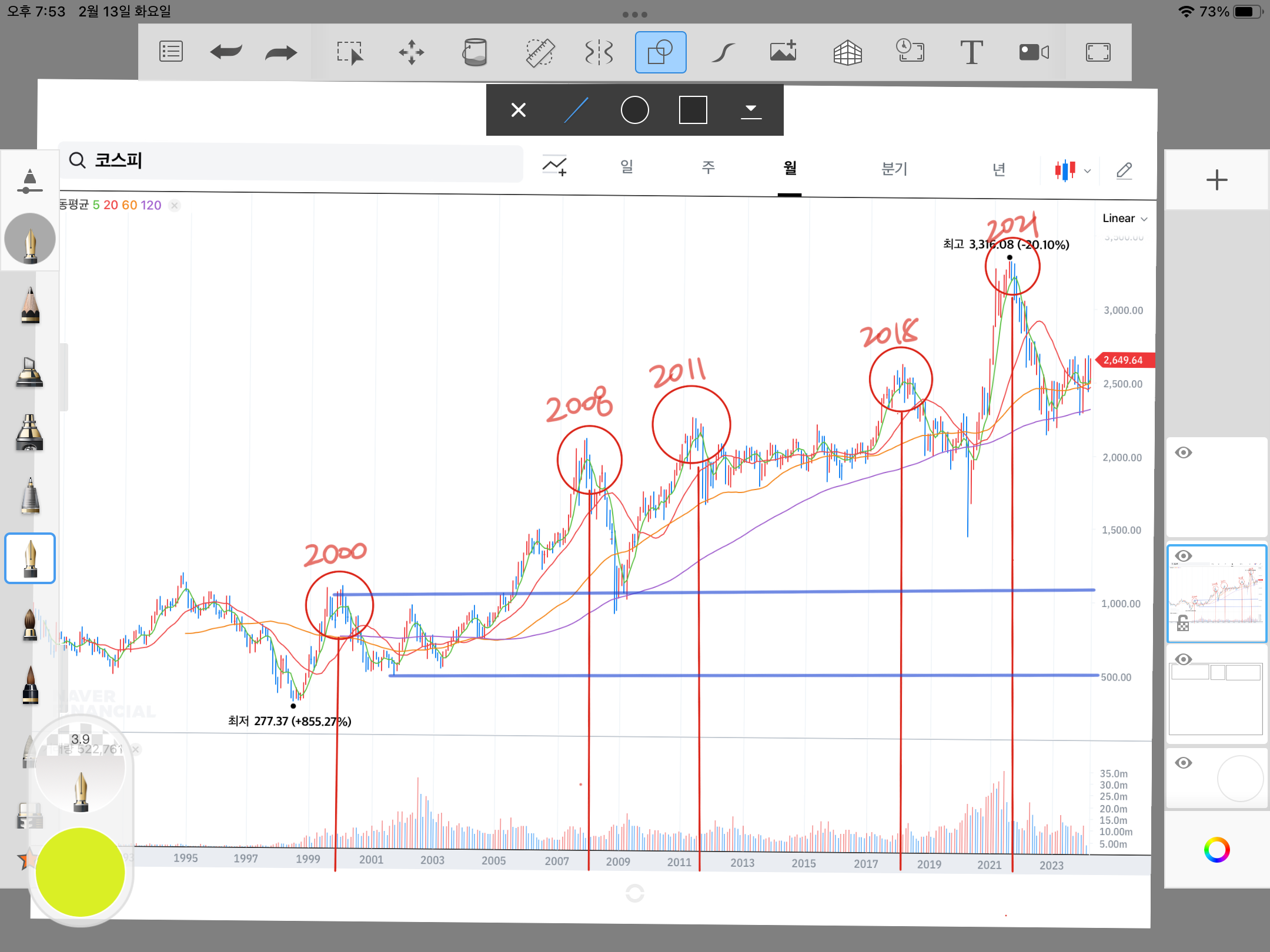Toggle visibility of the circle layer
1270x952 pixels.
click(x=1184, y=763)
